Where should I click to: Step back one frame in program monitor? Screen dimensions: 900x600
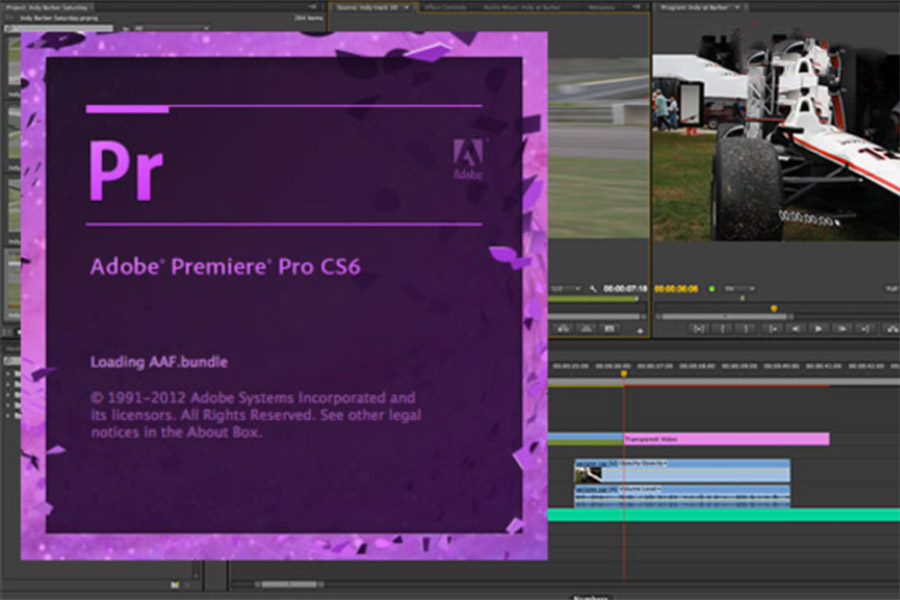796,328
